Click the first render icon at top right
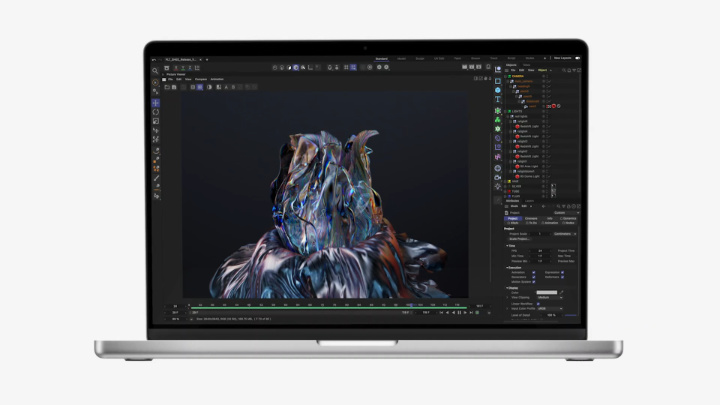The height and width of the screenshot is (405, 720). pyautogui.click(x=465, y=67)
